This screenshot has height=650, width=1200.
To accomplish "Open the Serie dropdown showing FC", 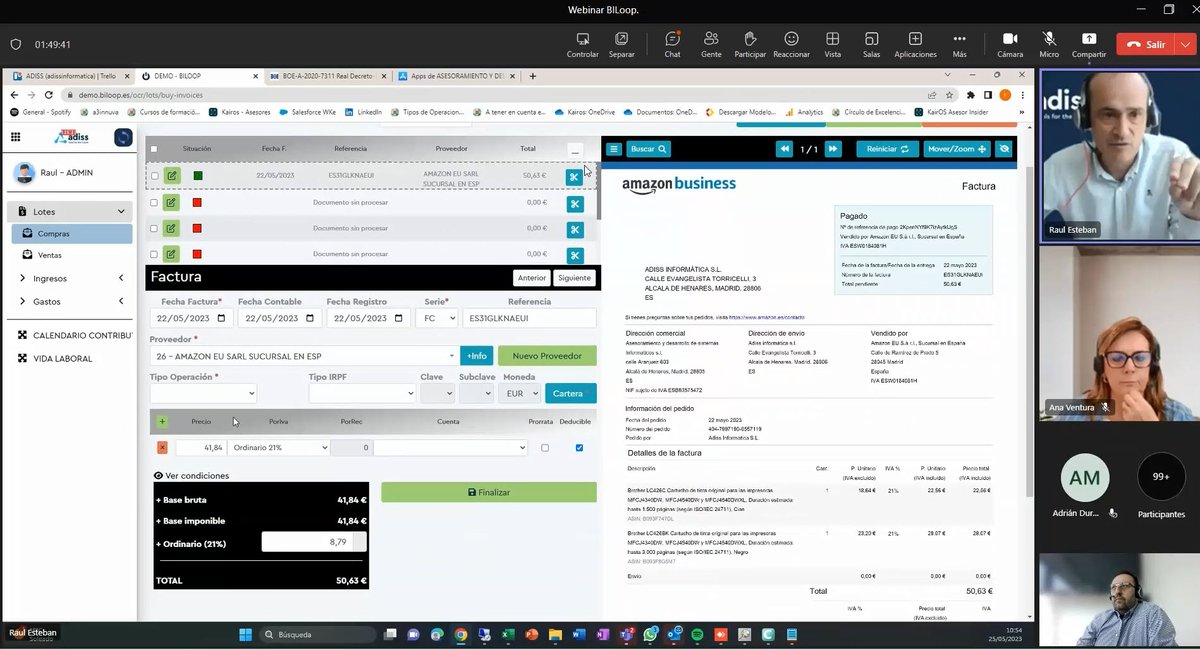I will (435, 318).
